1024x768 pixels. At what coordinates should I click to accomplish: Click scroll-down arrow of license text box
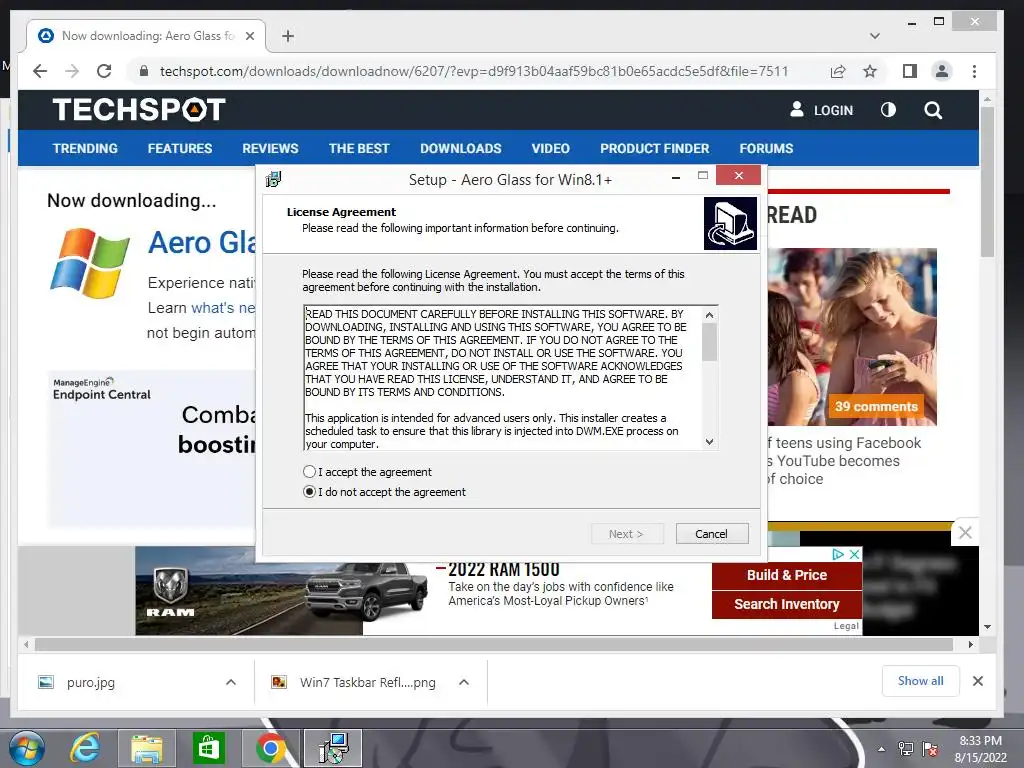point(710,441)
